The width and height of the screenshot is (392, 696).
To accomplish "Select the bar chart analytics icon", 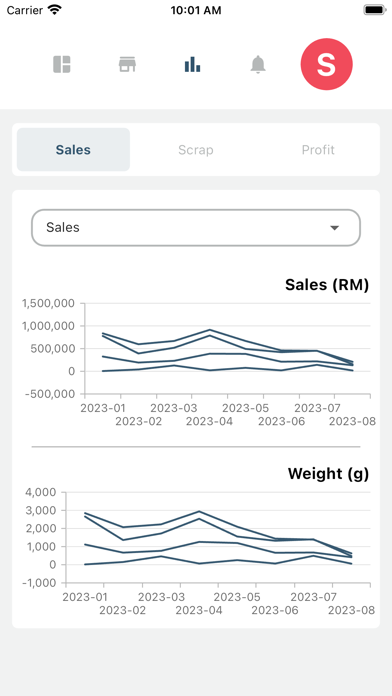I will coord(192,64).
